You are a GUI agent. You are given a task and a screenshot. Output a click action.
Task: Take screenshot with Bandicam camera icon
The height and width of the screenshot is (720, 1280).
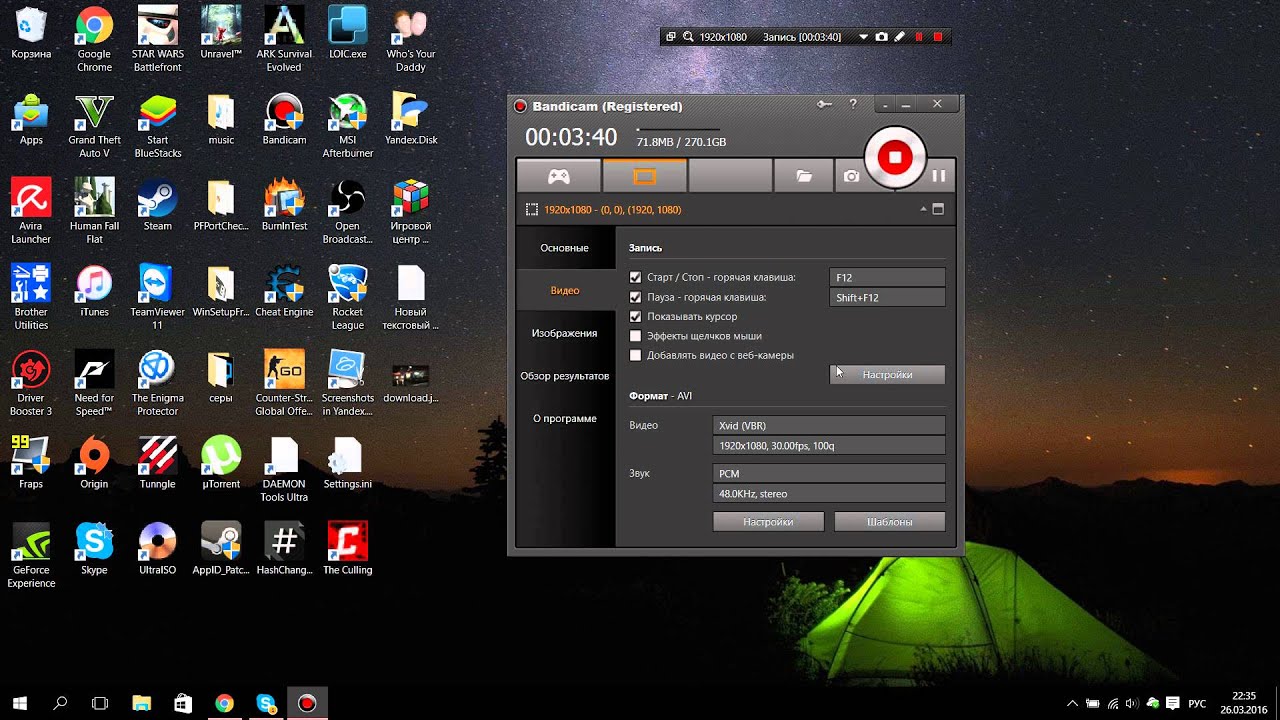[x=851, y=176]
